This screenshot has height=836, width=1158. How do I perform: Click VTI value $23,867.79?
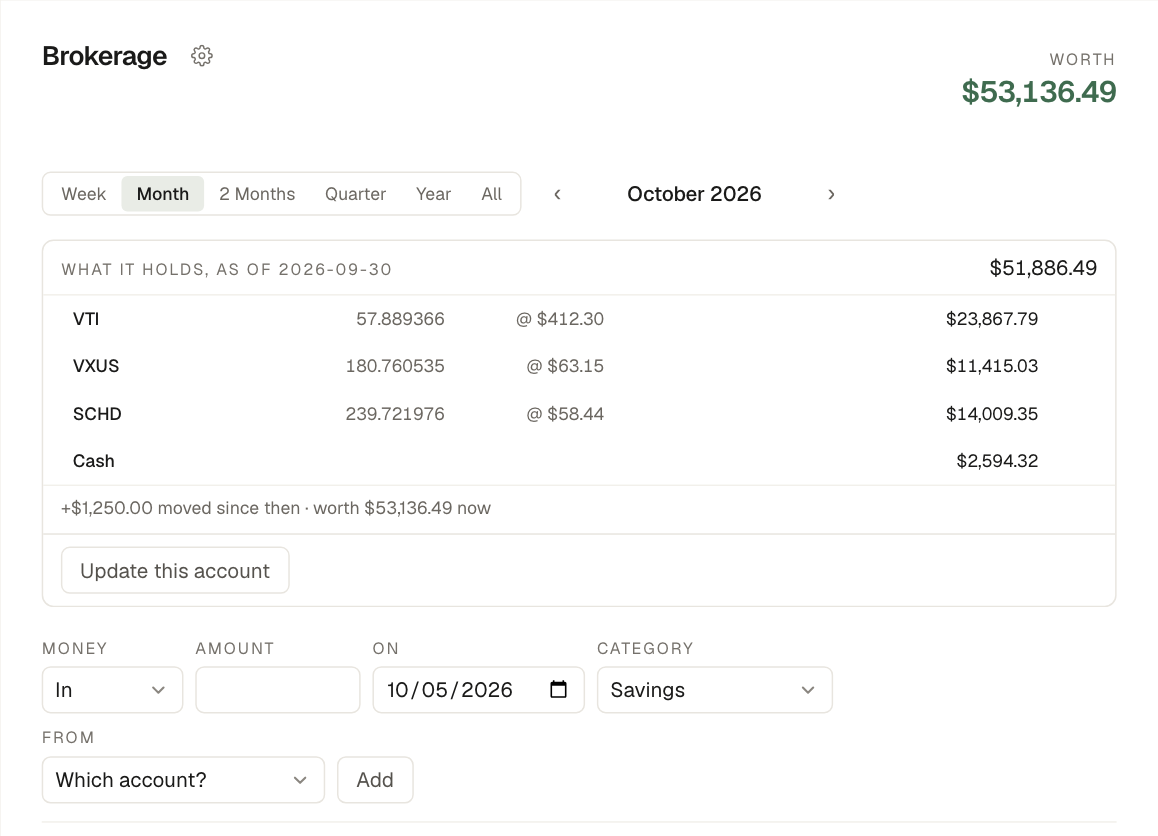coord(992,319)
